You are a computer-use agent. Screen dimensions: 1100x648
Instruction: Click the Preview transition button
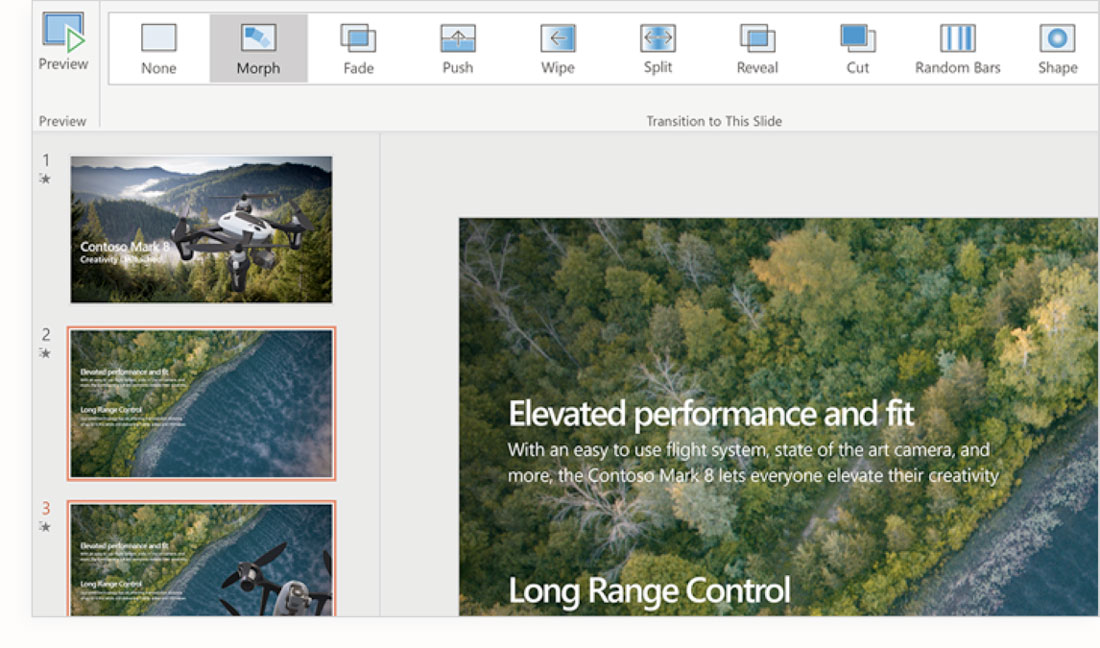(x=63, y=41)
